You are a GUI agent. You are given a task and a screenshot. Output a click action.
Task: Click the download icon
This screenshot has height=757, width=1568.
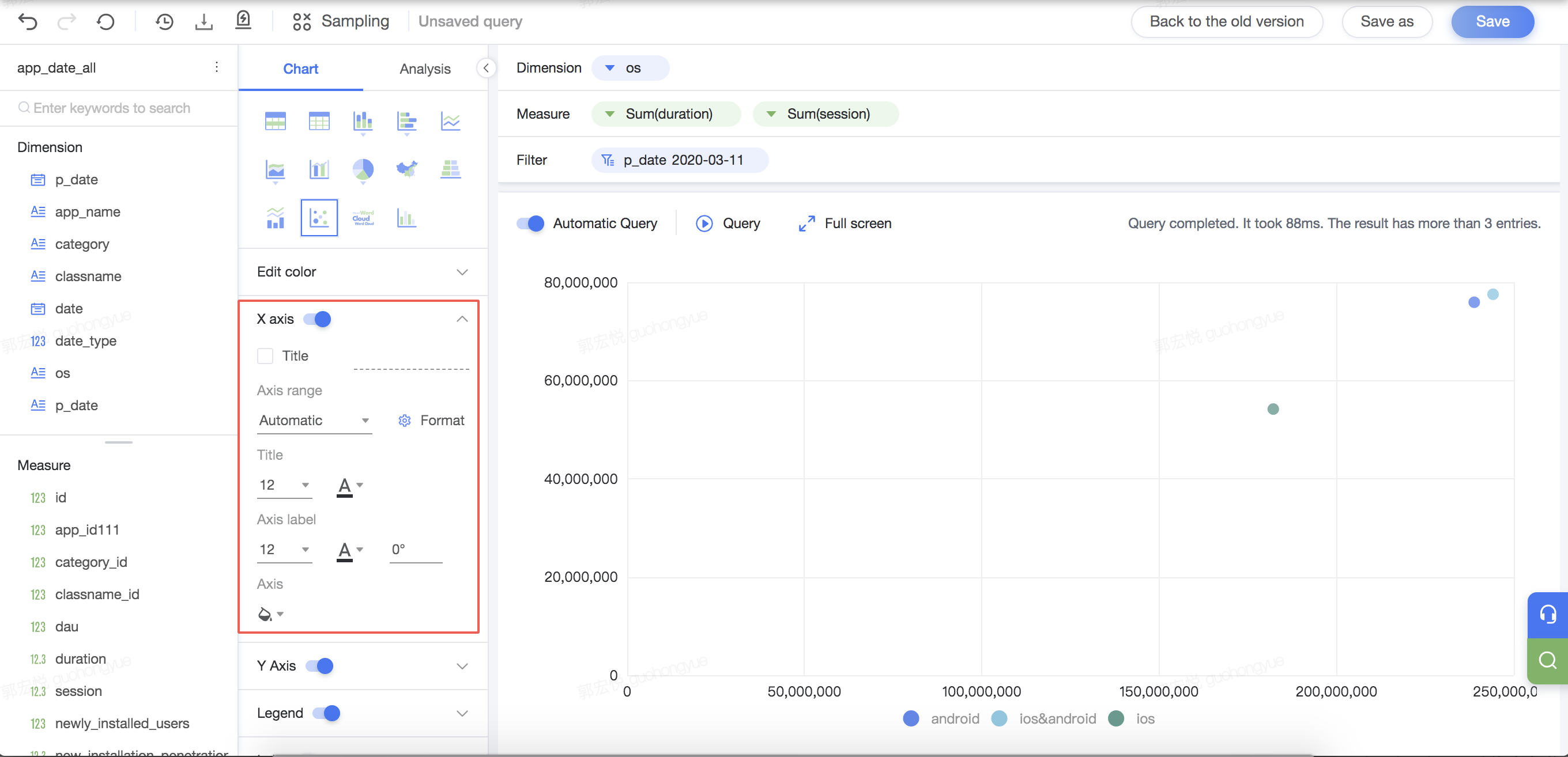tap(204, 22)
